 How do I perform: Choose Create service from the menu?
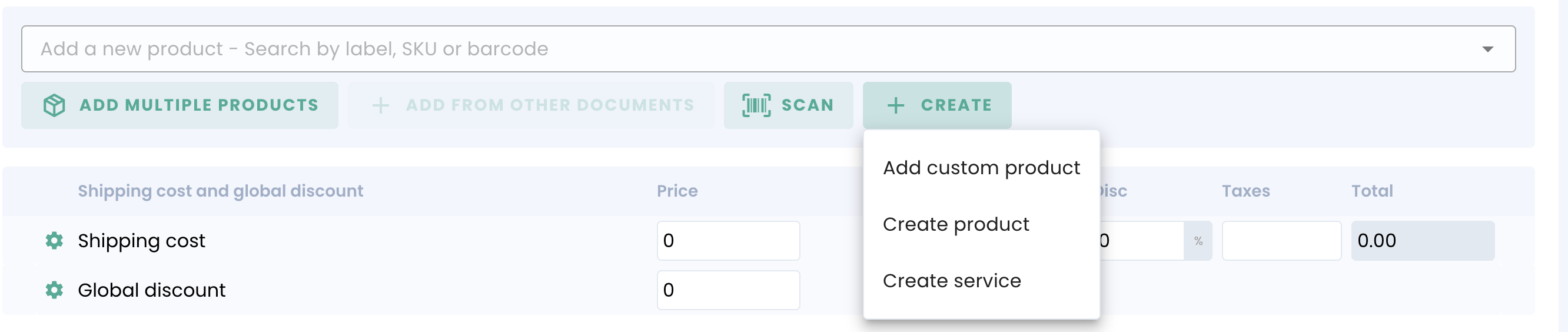(951, 281)
